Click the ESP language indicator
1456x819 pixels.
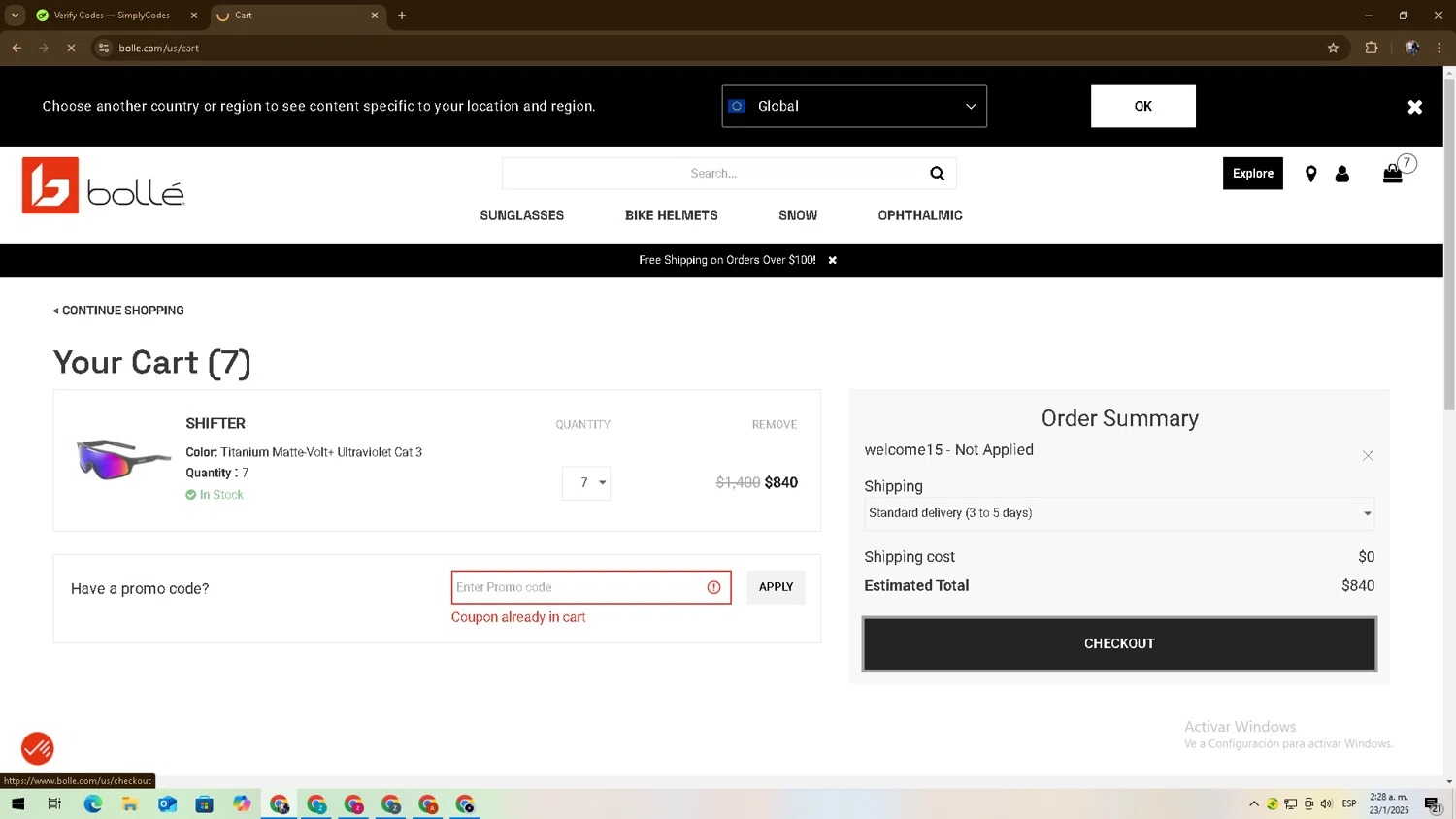[1349, 803]
